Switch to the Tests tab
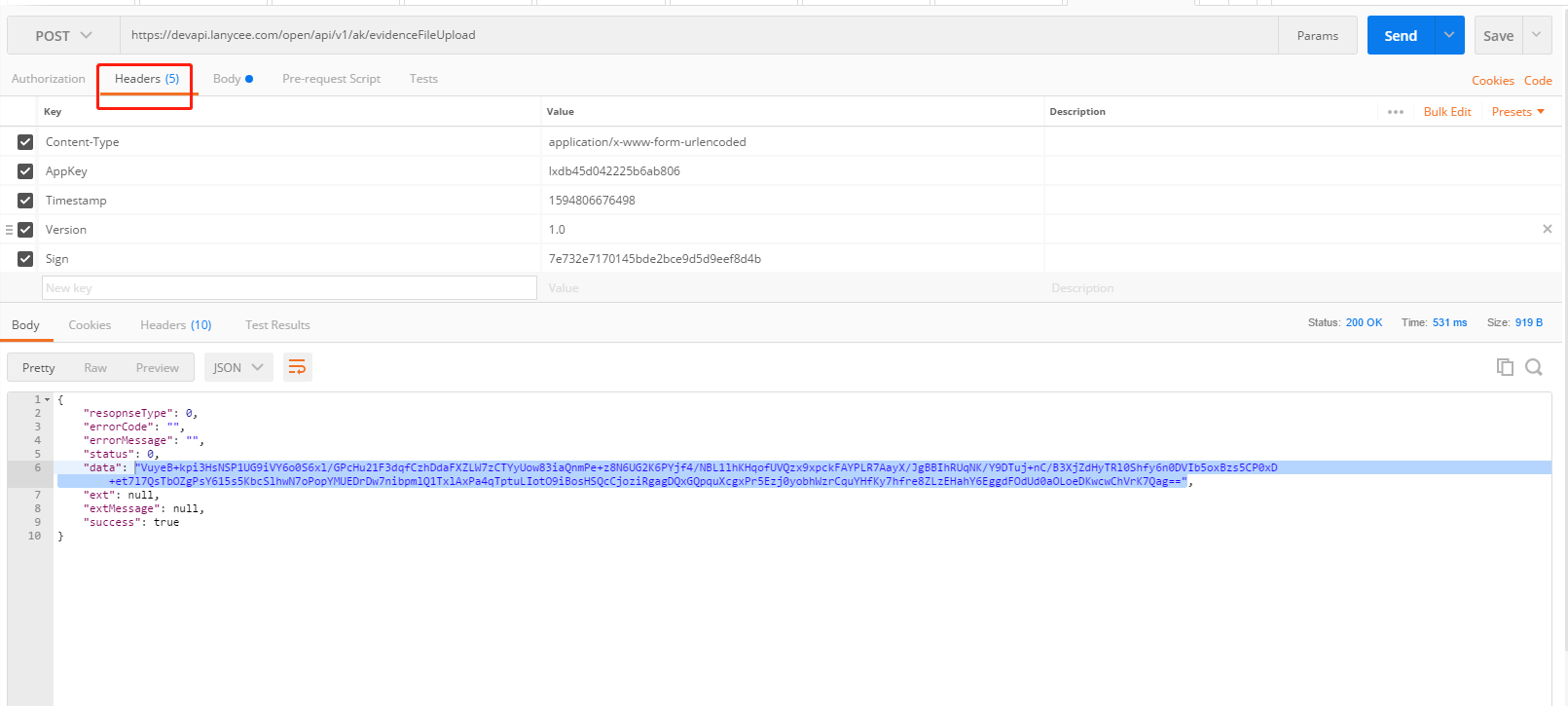 tap(423, 79)
